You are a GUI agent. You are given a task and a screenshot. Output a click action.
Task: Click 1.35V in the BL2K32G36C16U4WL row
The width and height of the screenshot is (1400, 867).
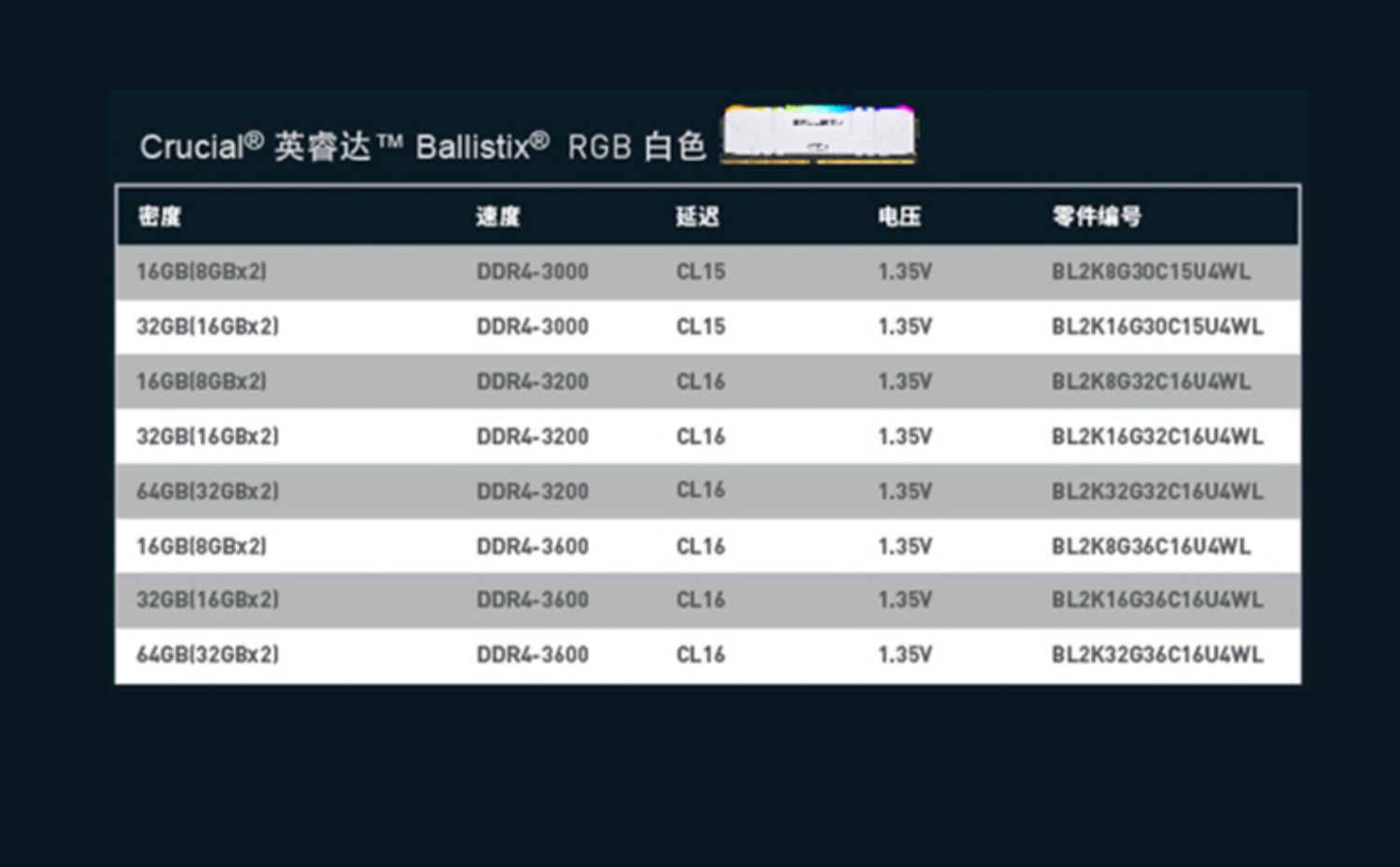(x=904, y=655)
